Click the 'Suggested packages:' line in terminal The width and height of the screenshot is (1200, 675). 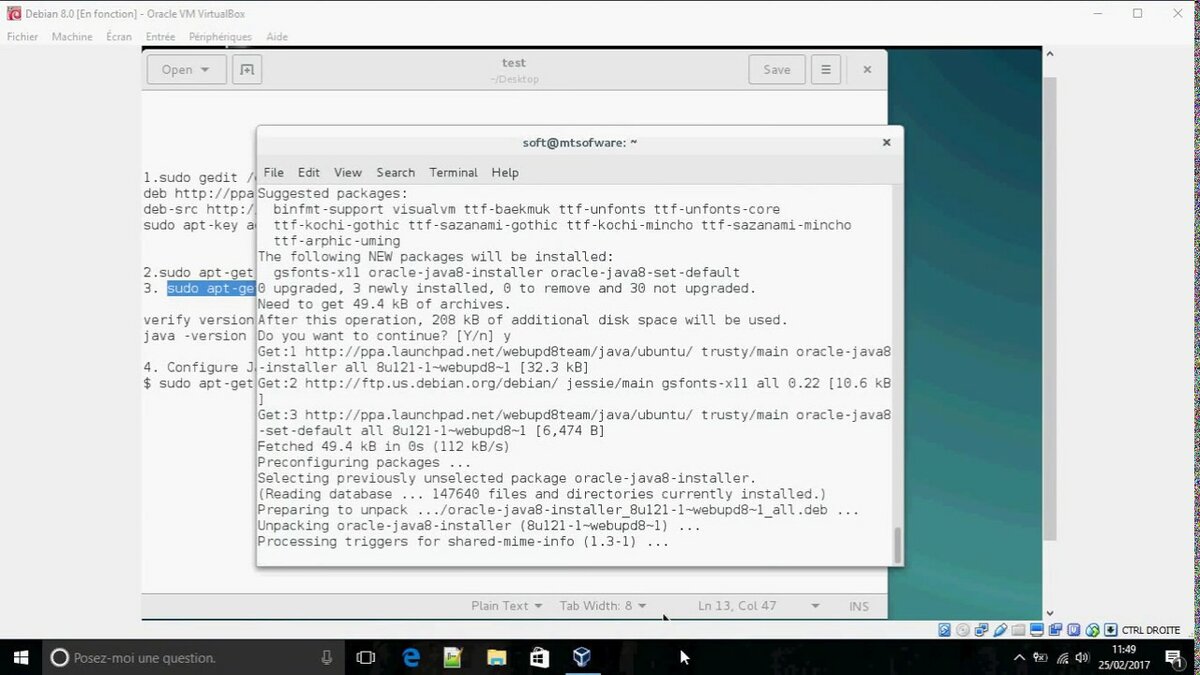pyautogui.click(x=333, y=193)
